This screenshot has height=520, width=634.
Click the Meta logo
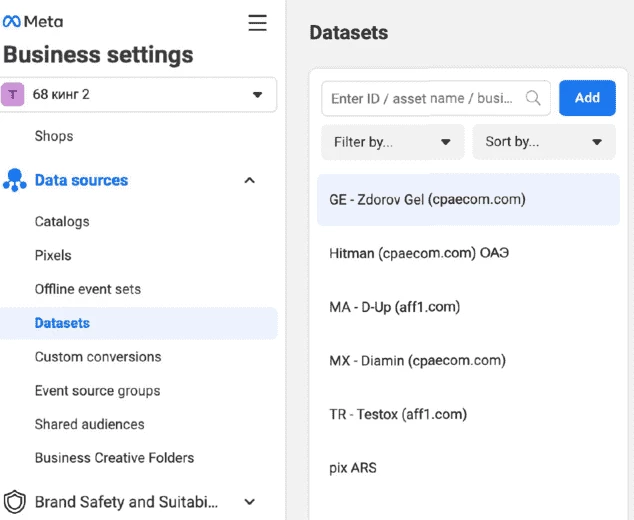[x=33, y=21]
